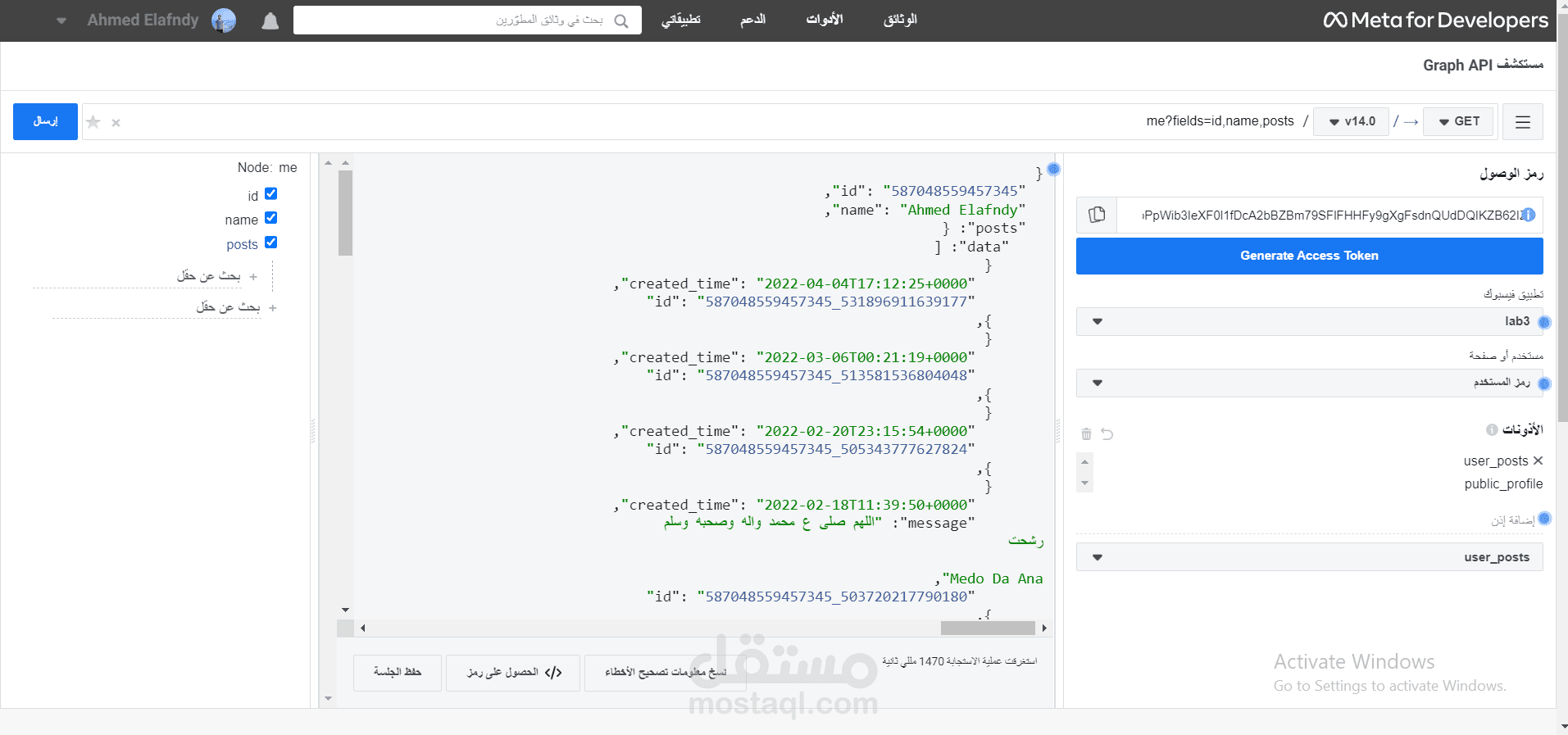Viewport: 1568px width, 735px height.
Task: Click the blue dot beside إضافة إذن
Action: coord(1544,519)
